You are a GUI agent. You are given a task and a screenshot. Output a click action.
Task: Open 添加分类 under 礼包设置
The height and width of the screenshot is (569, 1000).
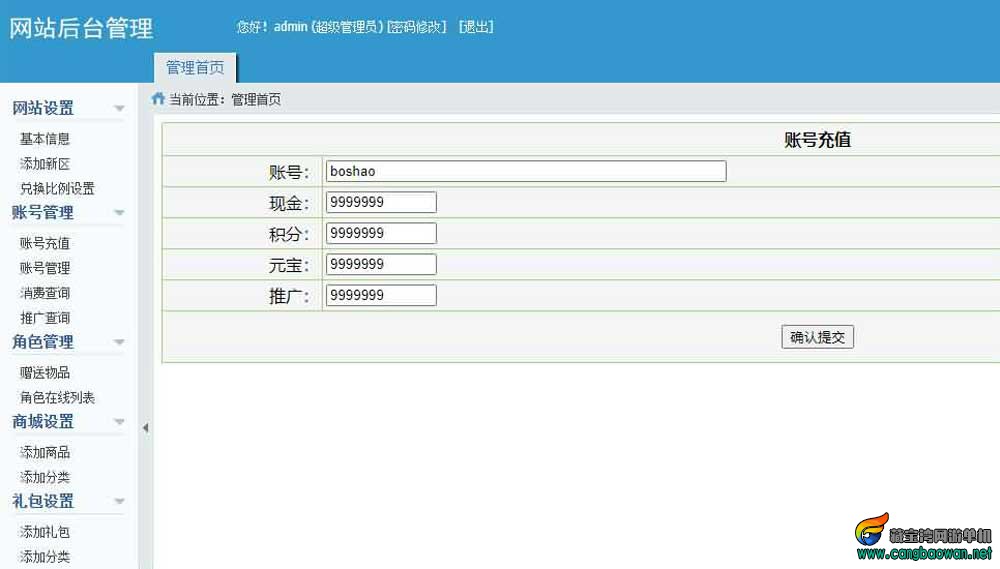[45, 556]
